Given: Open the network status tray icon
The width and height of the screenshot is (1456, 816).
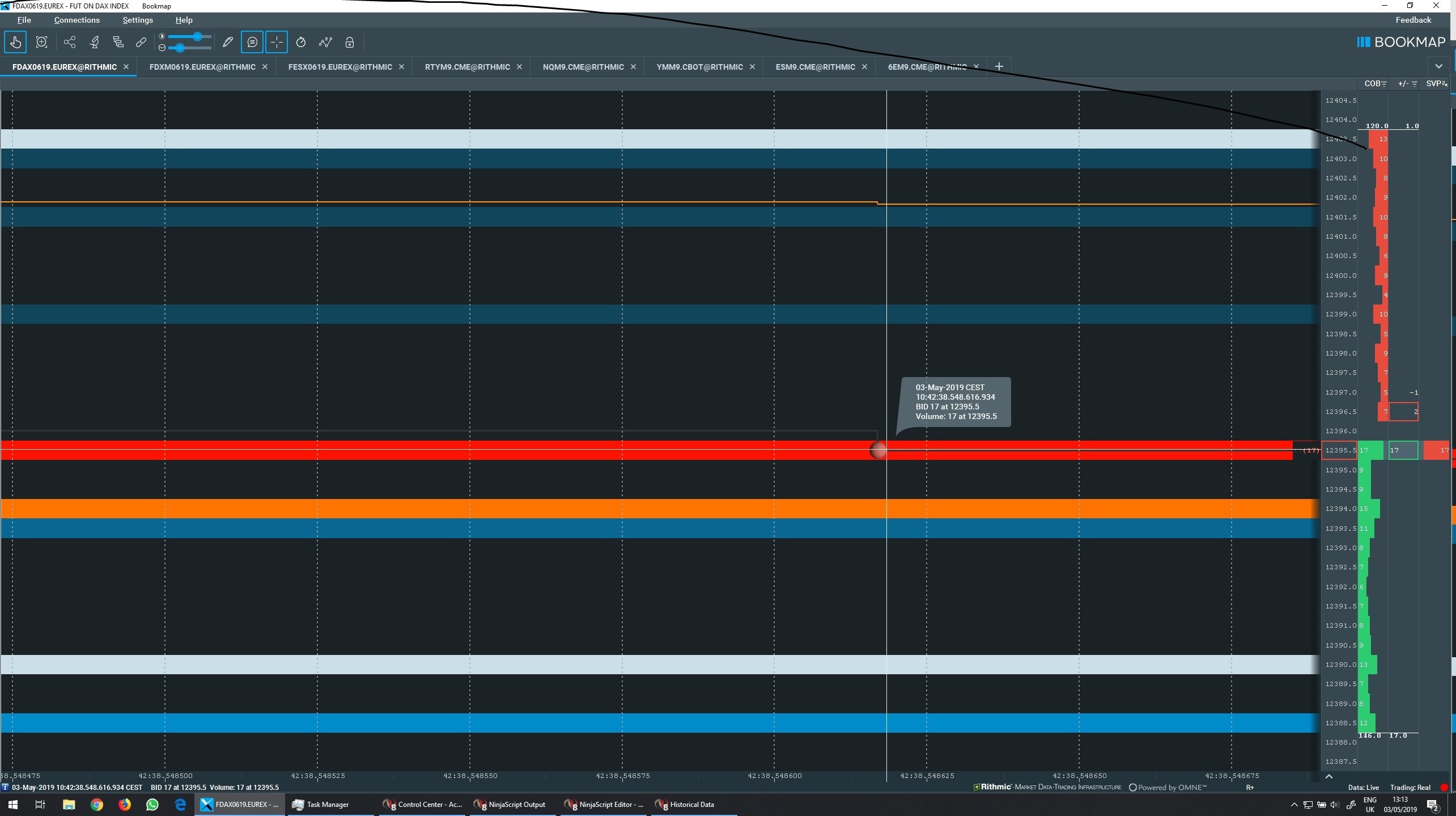Looking at the screenshot, I should click(1308, 805).
